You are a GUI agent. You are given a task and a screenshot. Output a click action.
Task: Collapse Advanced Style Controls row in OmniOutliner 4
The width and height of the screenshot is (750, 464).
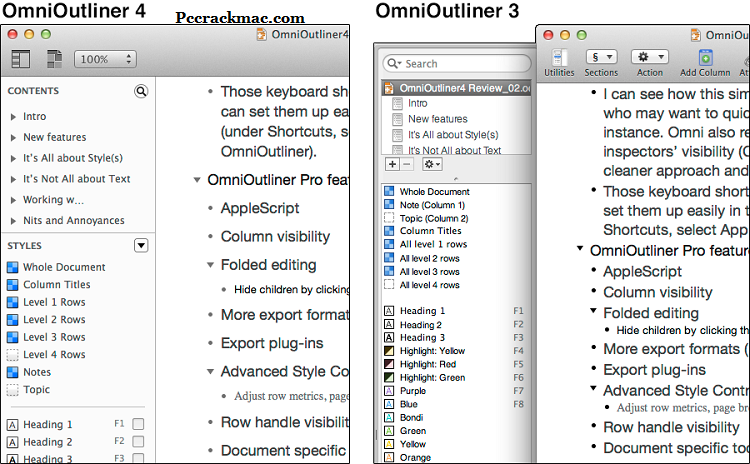pyautogui.click(x=210, y=372)
